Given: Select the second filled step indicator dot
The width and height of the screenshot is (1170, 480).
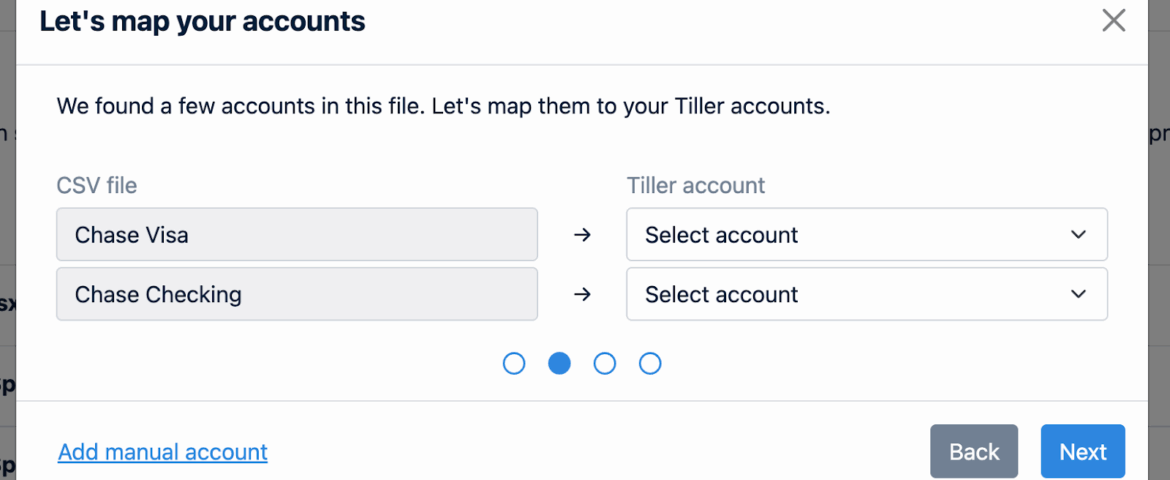Looking at the screenshot, I should [x=559, y=363].
